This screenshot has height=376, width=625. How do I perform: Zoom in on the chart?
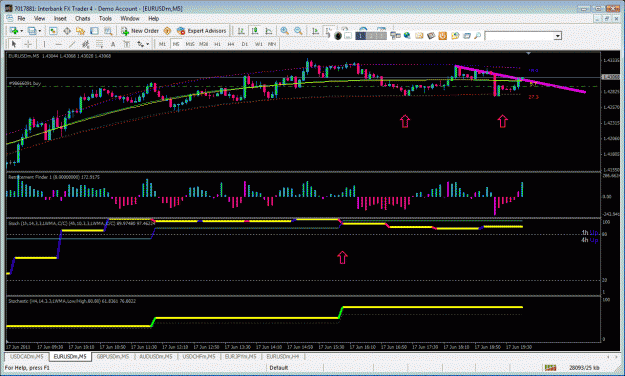285,31
